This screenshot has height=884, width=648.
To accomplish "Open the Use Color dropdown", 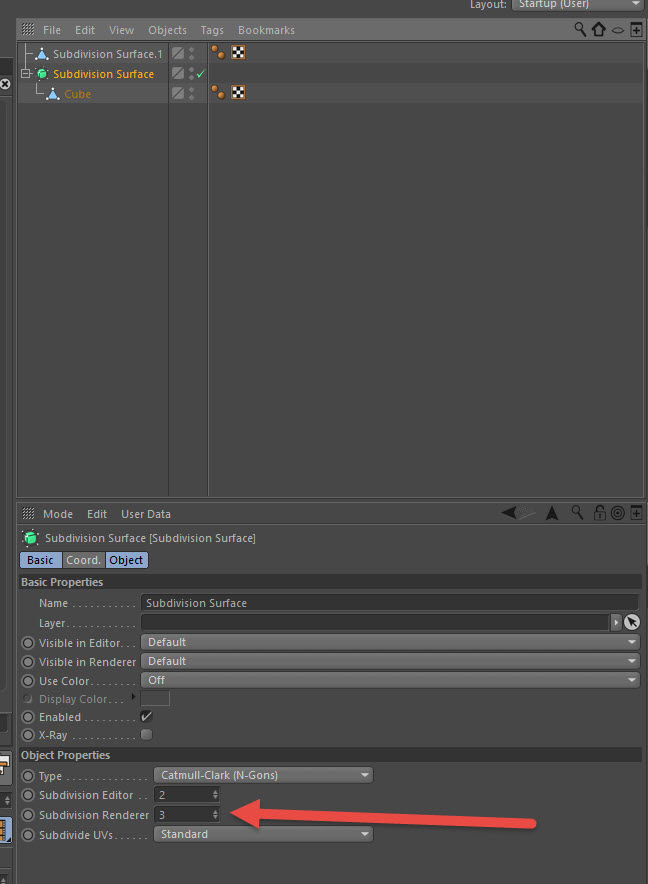I will click(x=390, y=680).
